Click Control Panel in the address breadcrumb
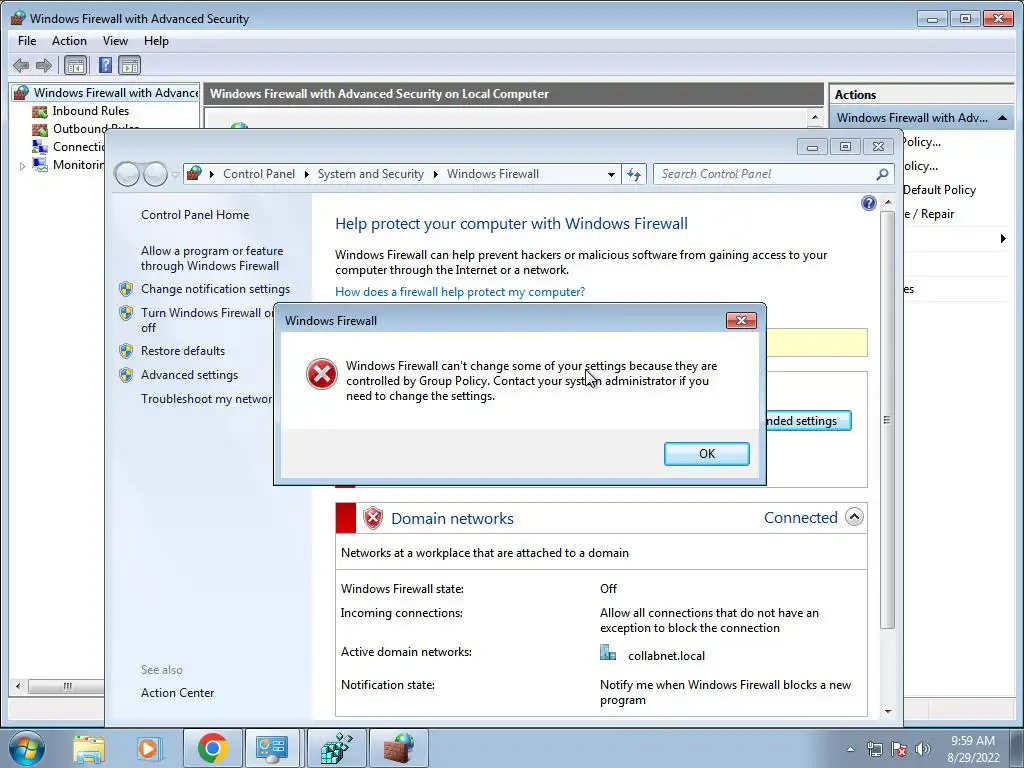The width and height of the screenshot is (1024, 768). 259,174
